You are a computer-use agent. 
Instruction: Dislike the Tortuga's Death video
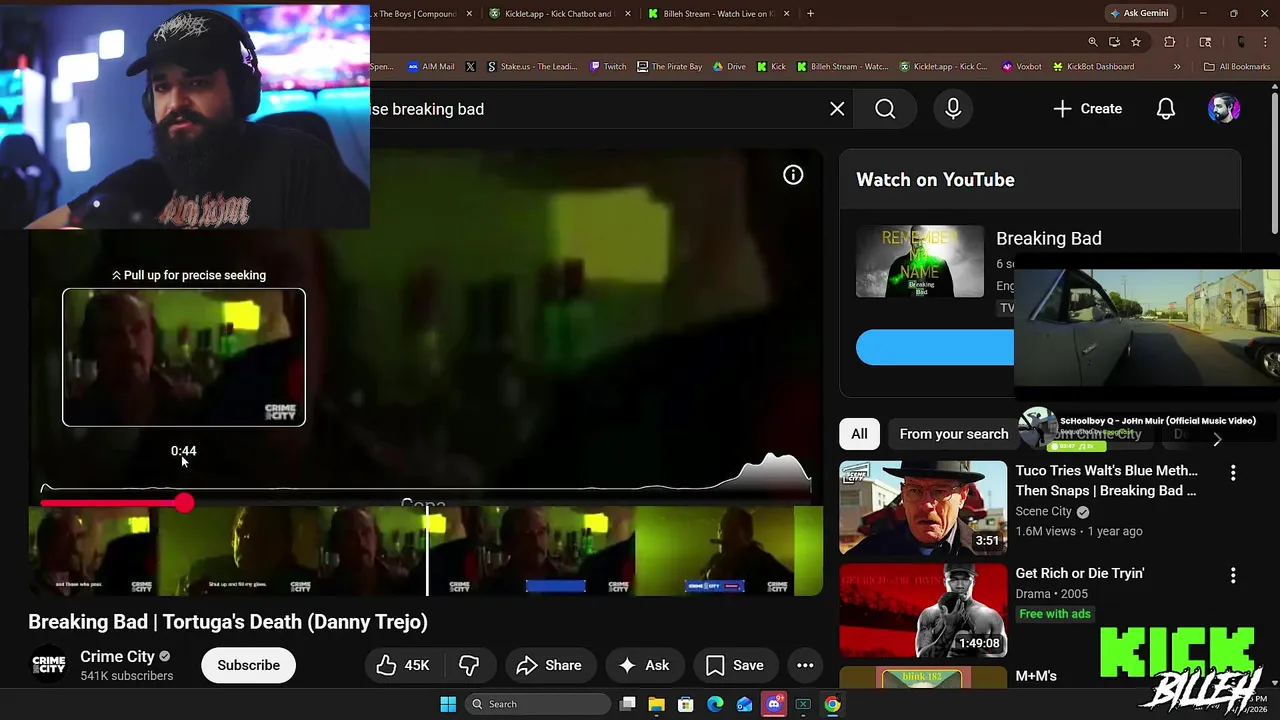coord(469,665)
